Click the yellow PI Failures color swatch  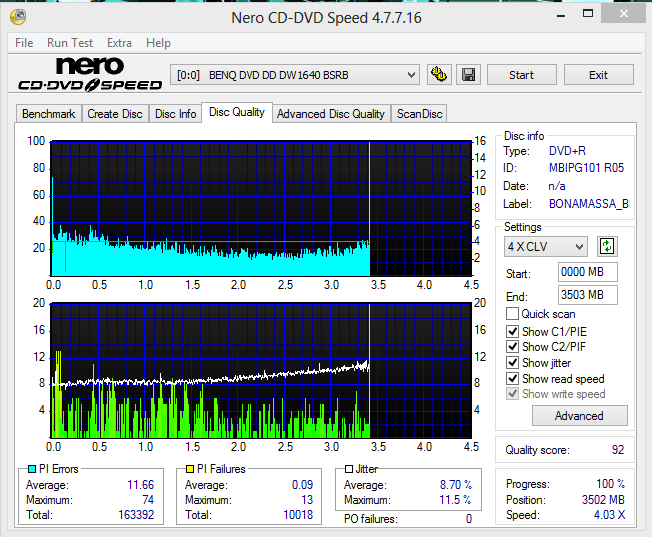pos(190,469)
